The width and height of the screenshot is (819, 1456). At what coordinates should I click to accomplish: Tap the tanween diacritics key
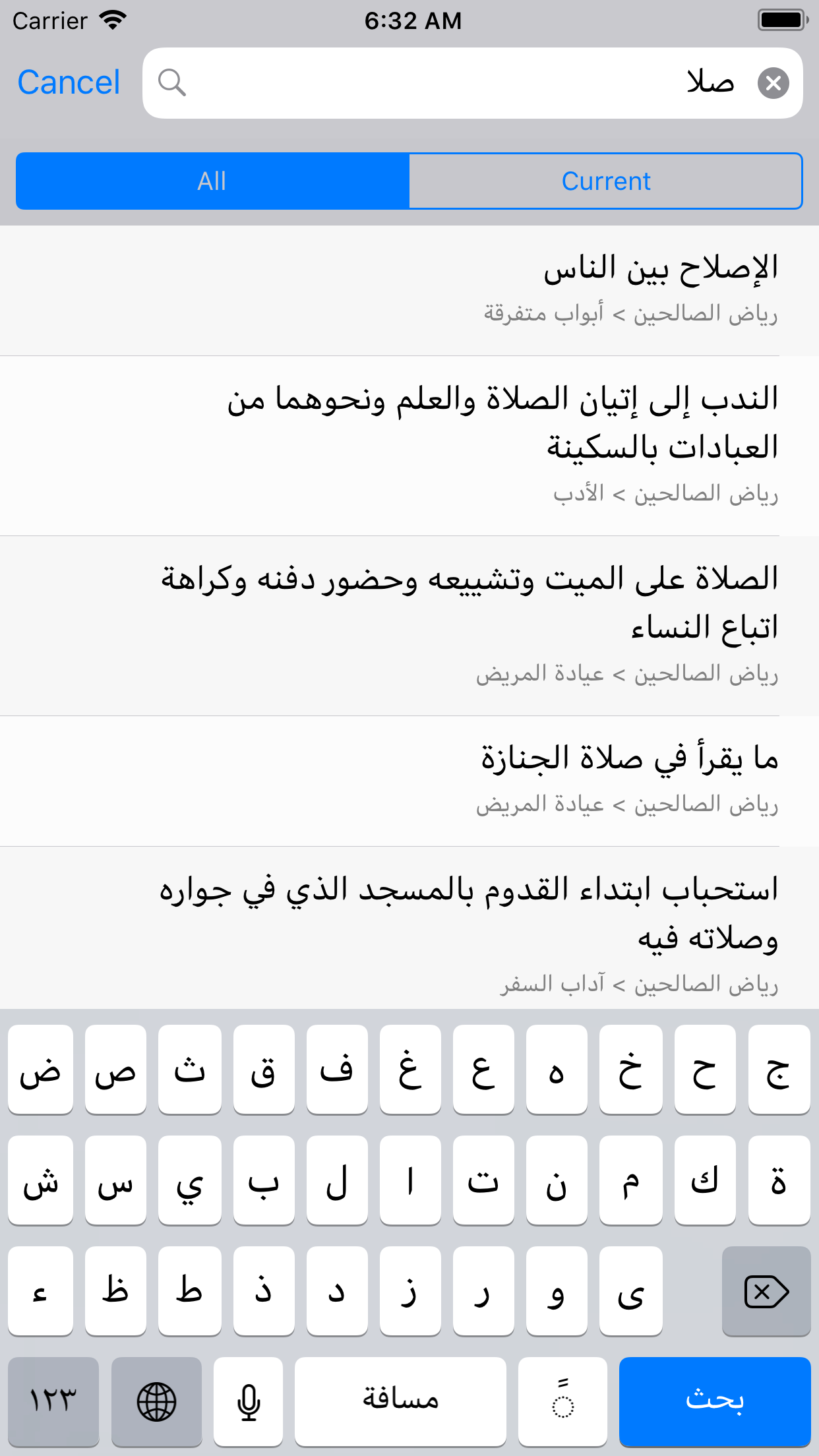[x=562, y=1401]
